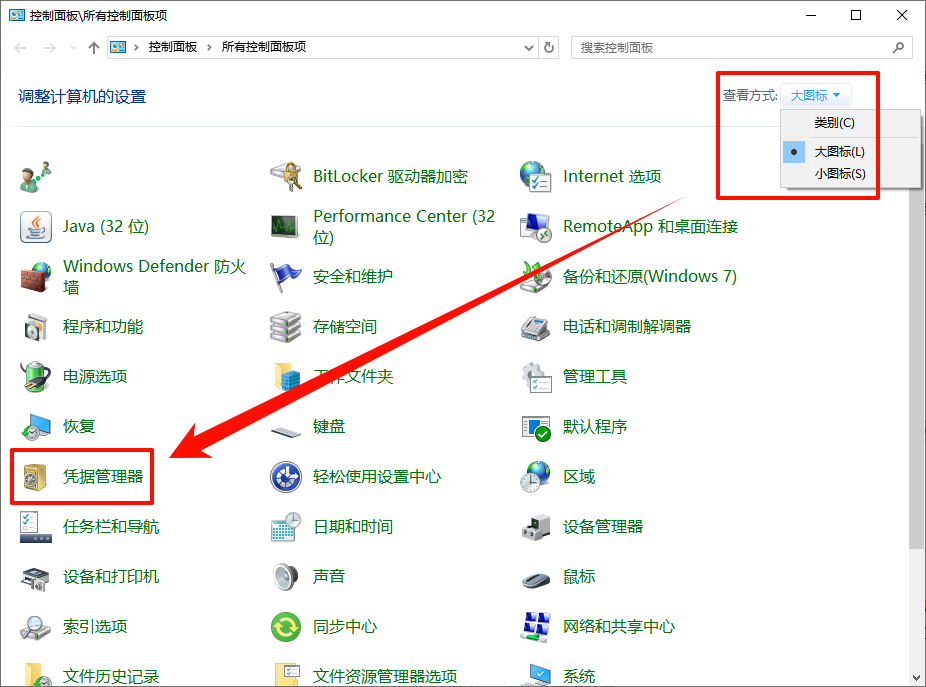The width and height of the screenshot is (926, 687).
Task: Click the 安全和维护 blue flag icon
Action: point(286,277)
